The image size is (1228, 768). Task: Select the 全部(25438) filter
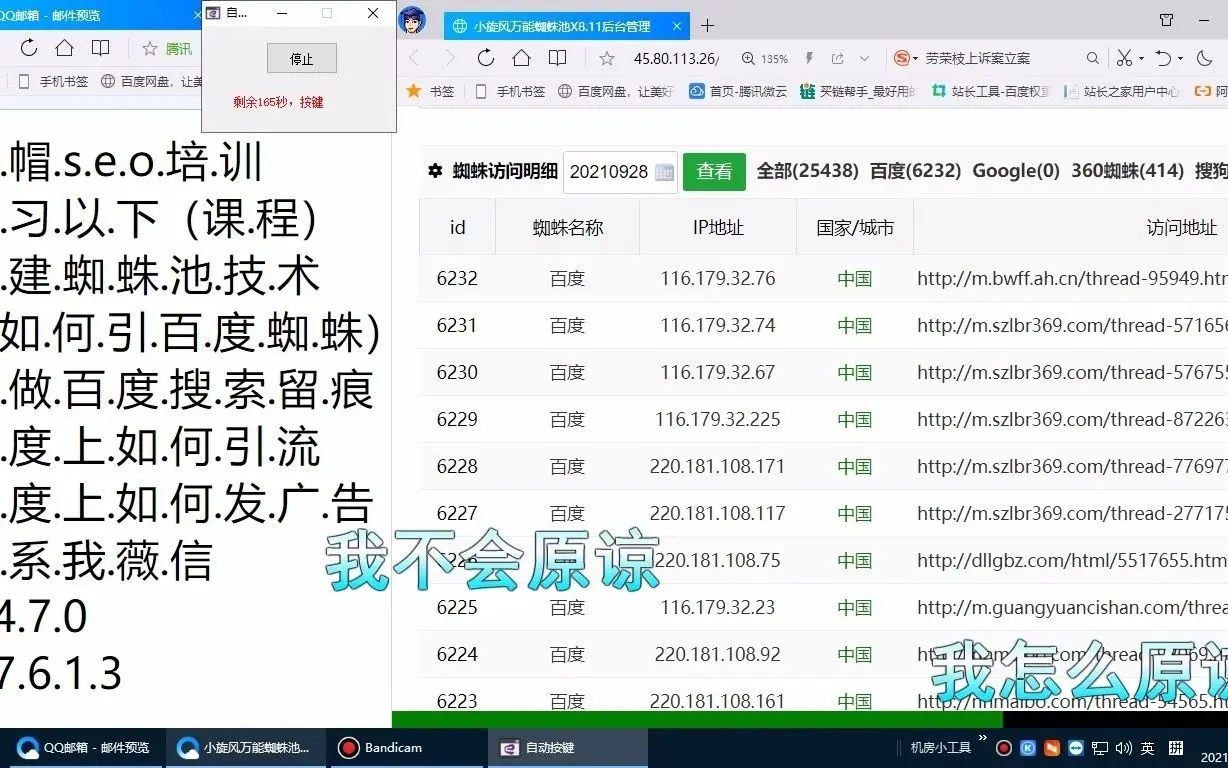pos(807,171)
